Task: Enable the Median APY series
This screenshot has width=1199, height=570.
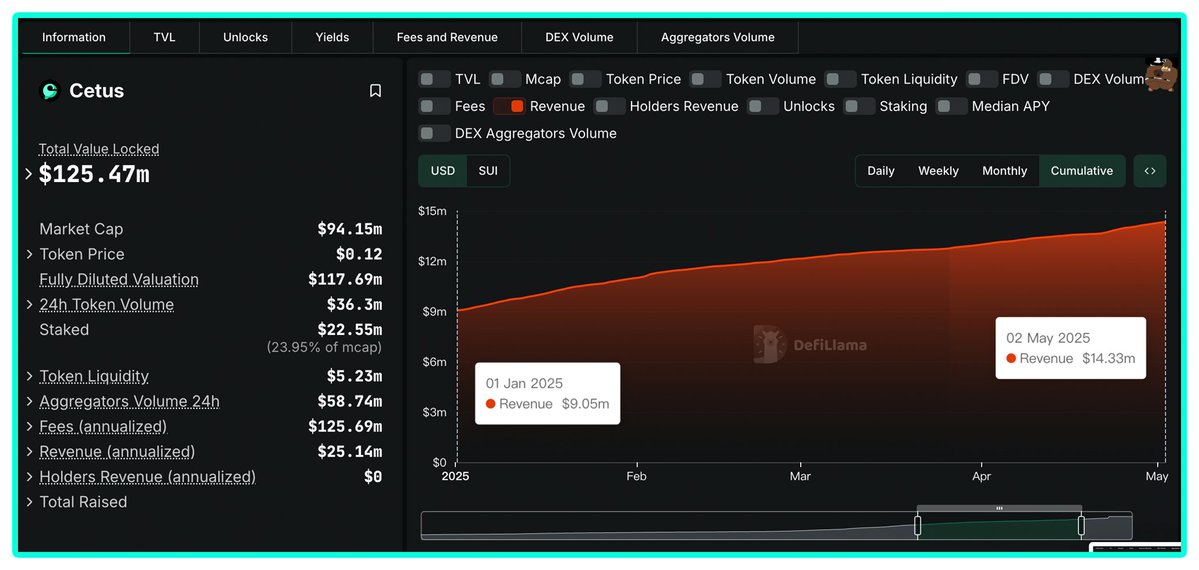Action: (952, 106)
